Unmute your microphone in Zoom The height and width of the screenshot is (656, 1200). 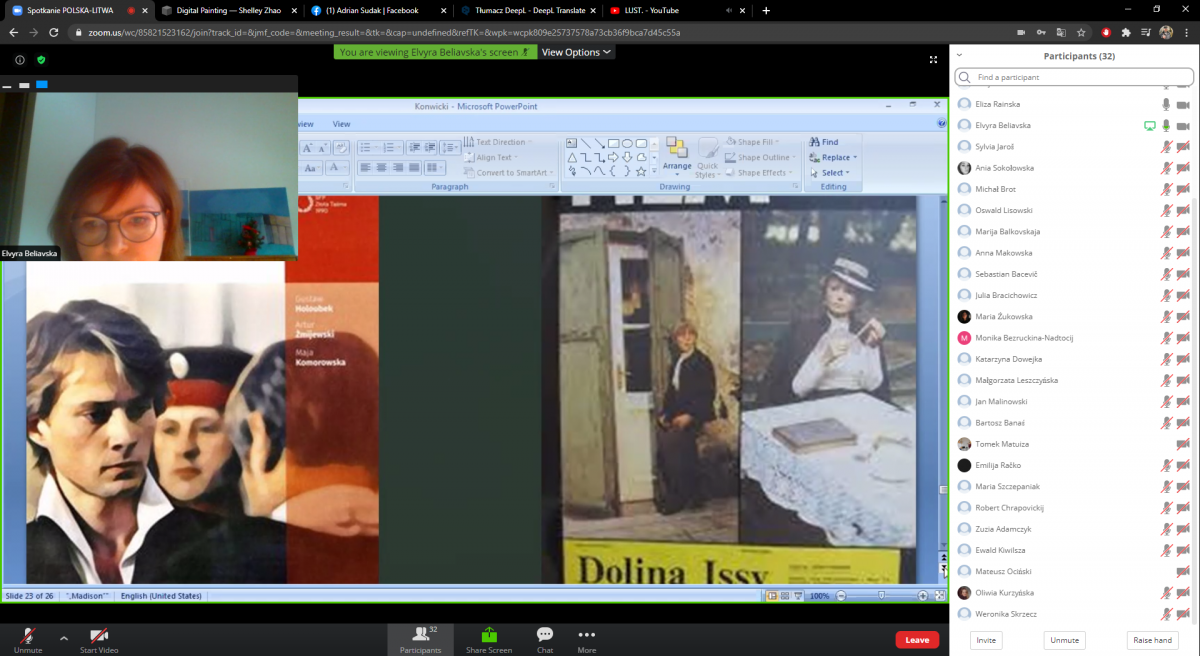(x=27, y=639)
